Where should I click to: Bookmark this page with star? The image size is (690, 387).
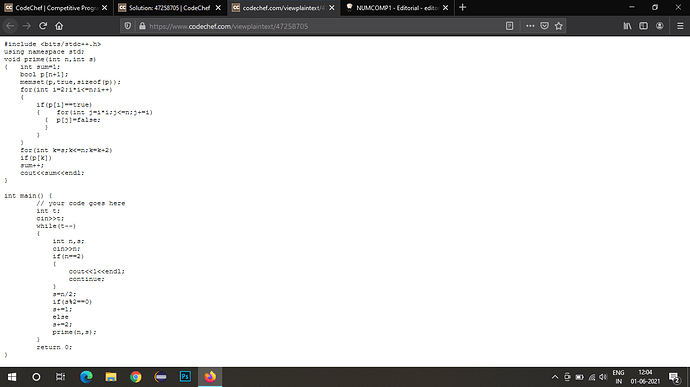[558, 26]
